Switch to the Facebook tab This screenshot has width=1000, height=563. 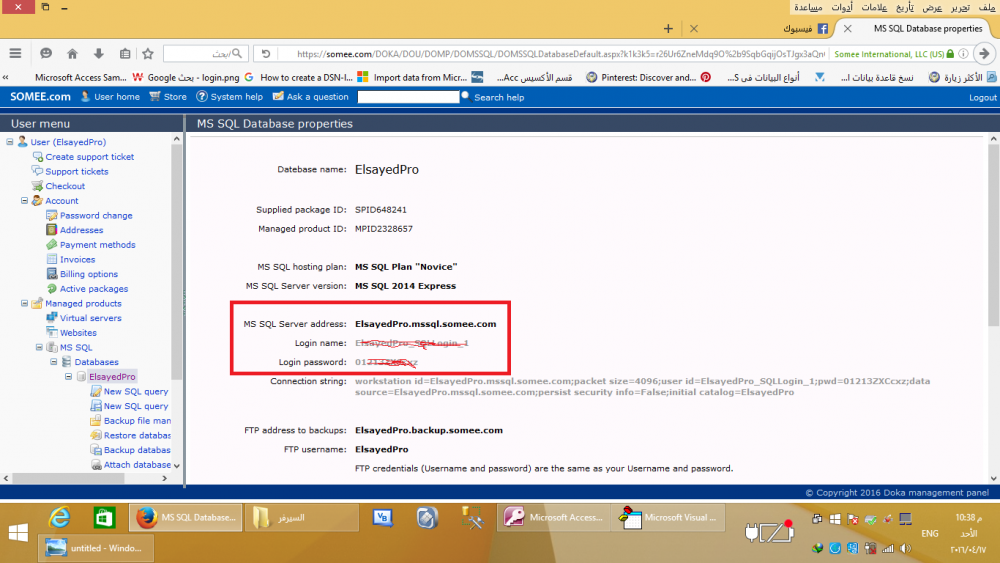point(805,29)
